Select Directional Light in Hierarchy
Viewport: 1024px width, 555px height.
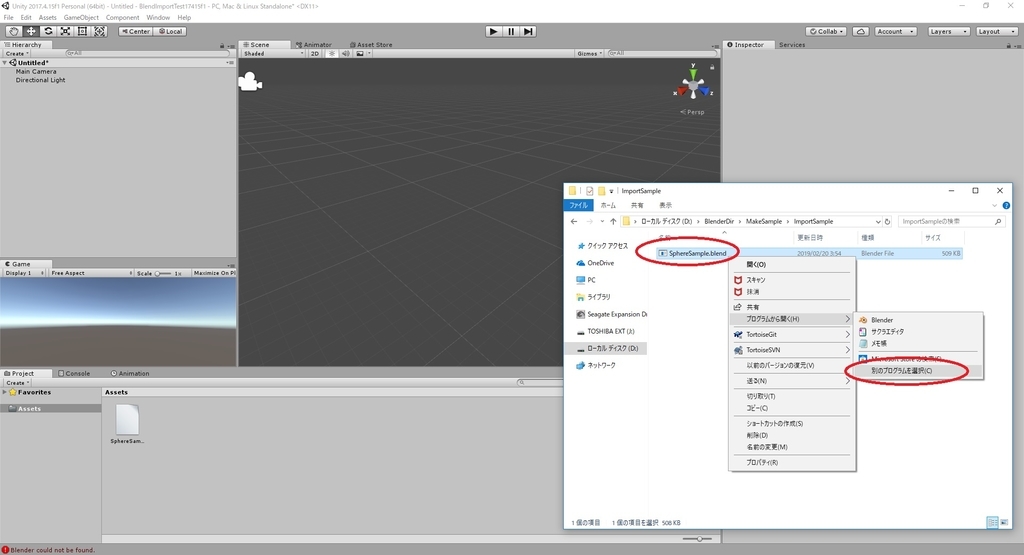[x=40, y=80]
